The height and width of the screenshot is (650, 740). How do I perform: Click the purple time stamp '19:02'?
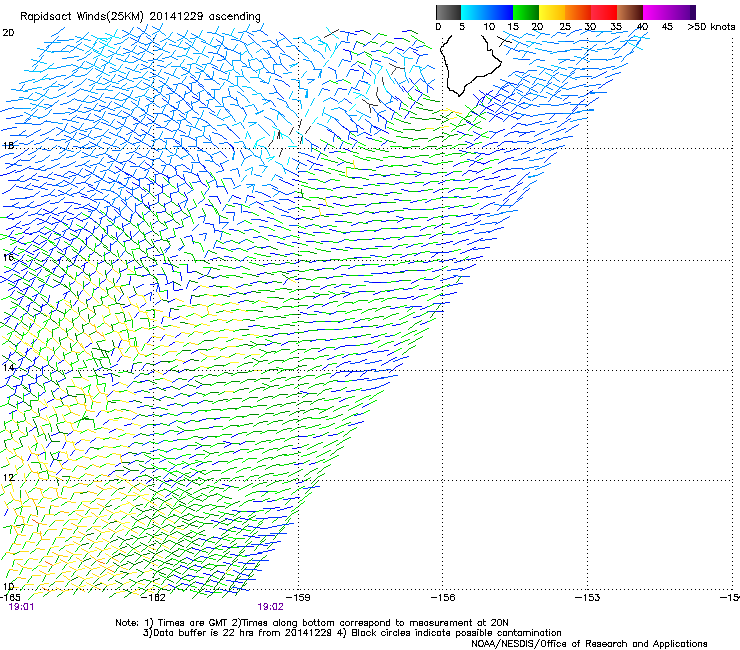[x=270, y=607]
